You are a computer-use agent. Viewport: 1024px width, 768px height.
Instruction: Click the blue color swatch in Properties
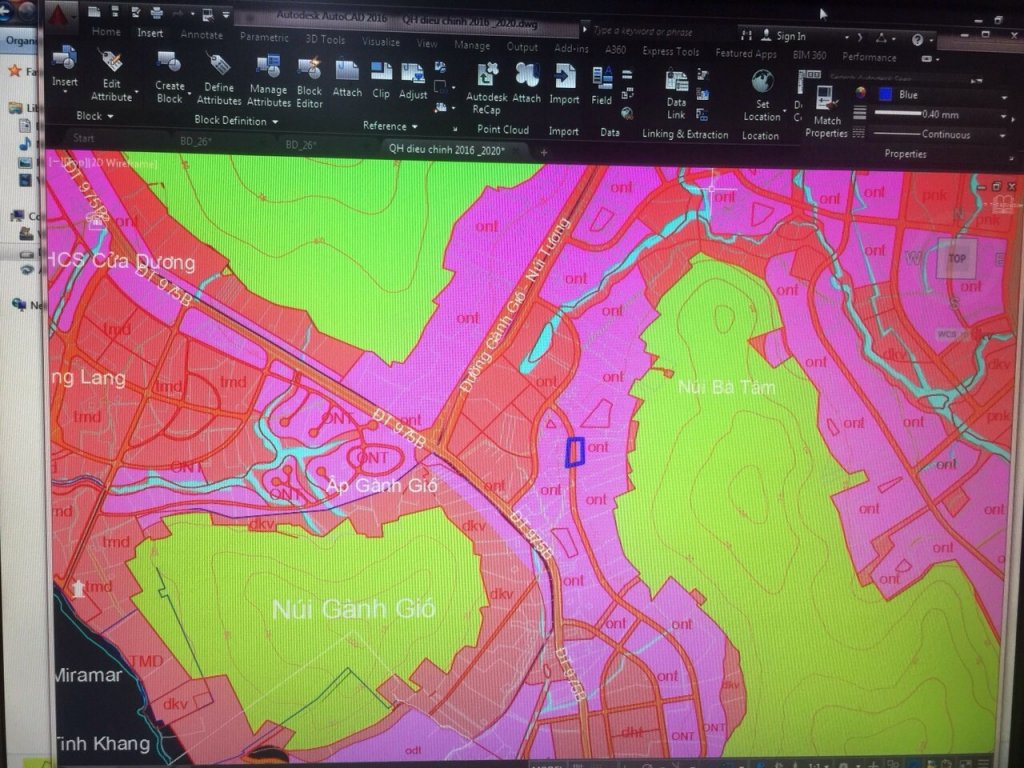(885, 95)
